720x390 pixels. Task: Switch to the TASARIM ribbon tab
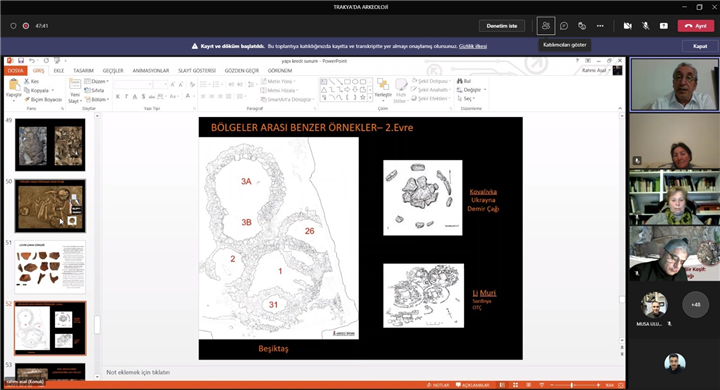[x=83, y=70]
